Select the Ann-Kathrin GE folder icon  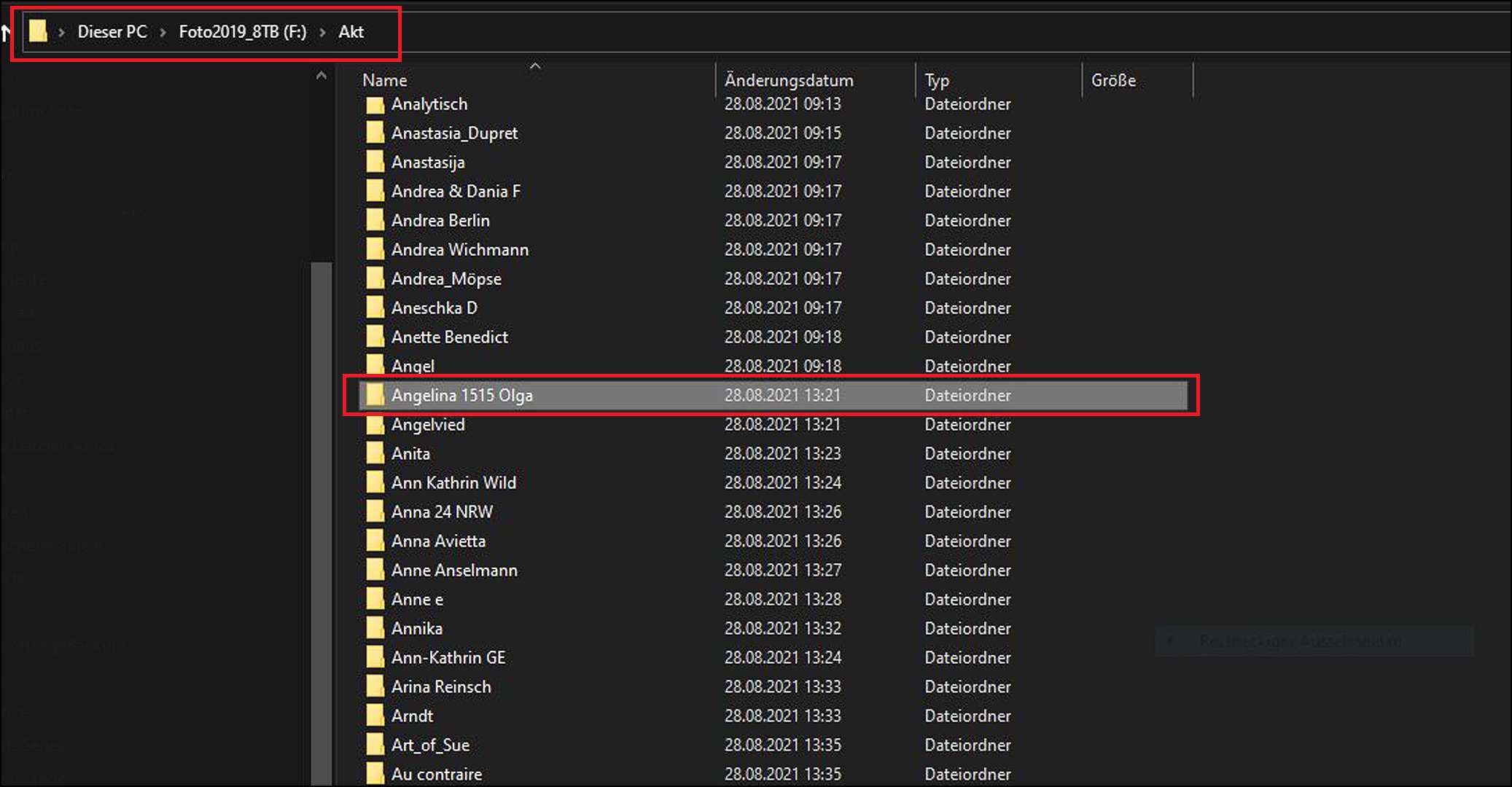click(x=375, y=658)
